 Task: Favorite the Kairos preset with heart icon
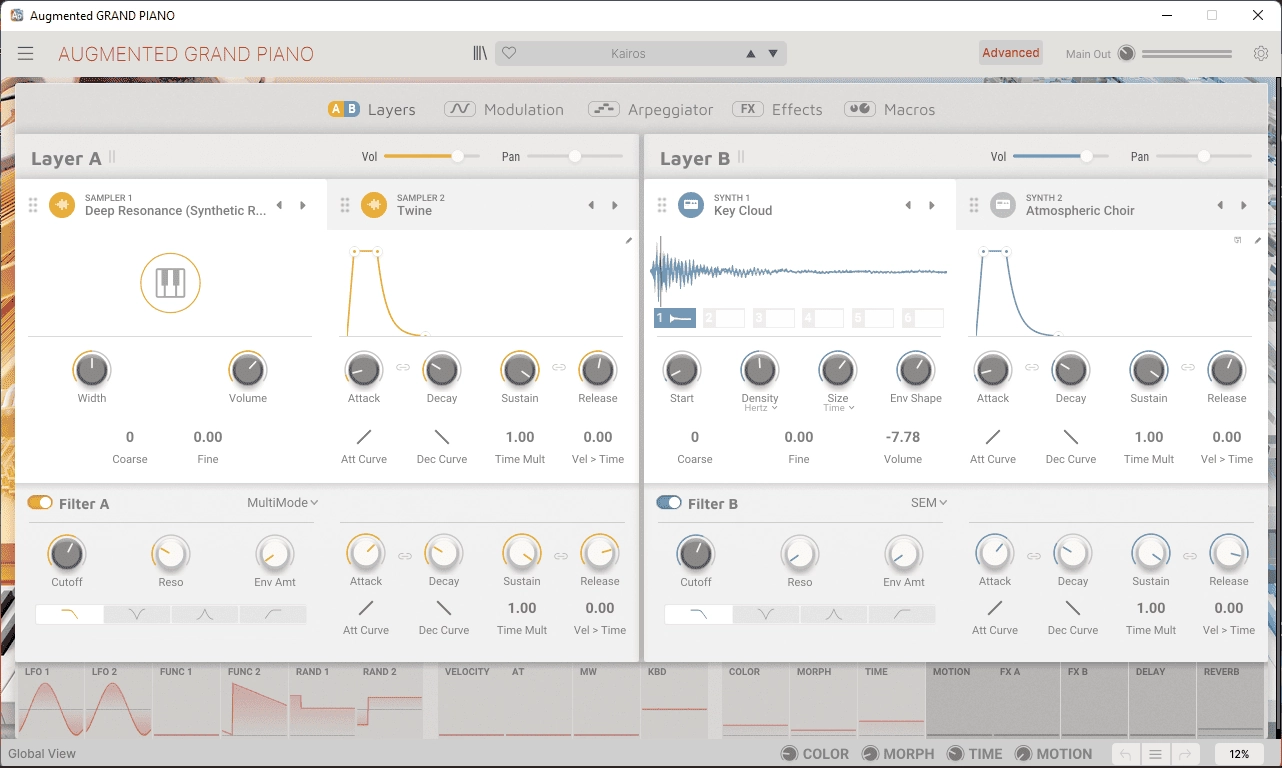pyautogui.click(x=509, y=53)
